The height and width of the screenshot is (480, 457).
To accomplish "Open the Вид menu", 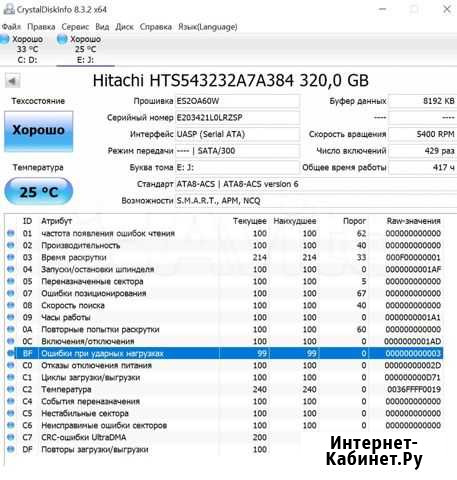I will tap(102, 27).
